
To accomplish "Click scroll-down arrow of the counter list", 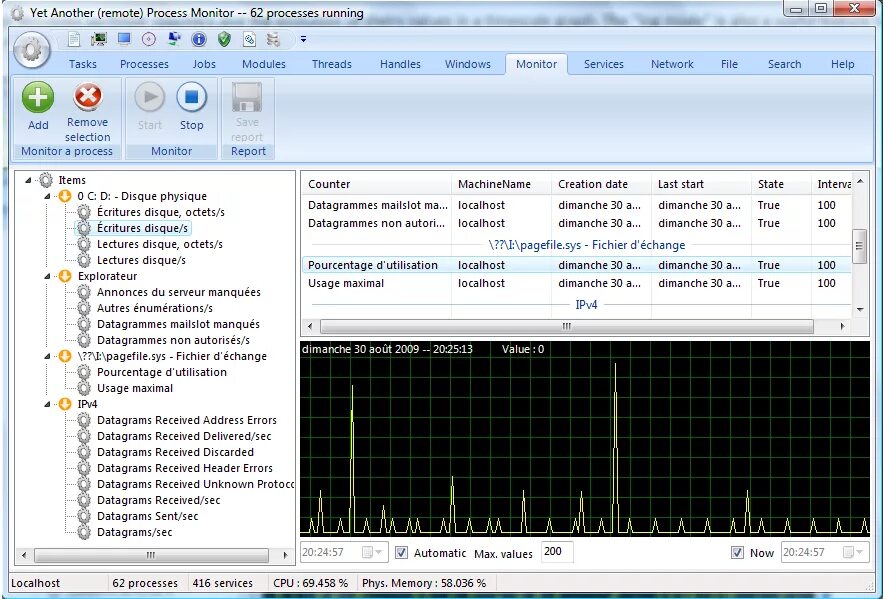I will point(860,309).
